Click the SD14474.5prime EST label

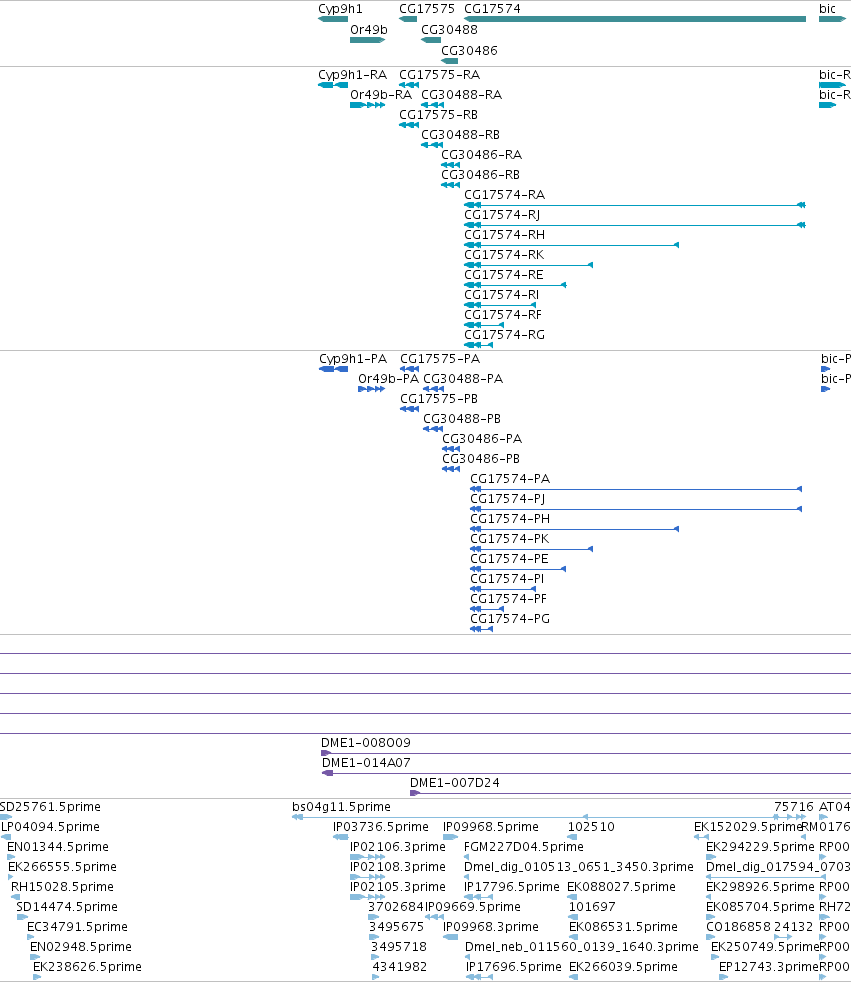[67, 907]
